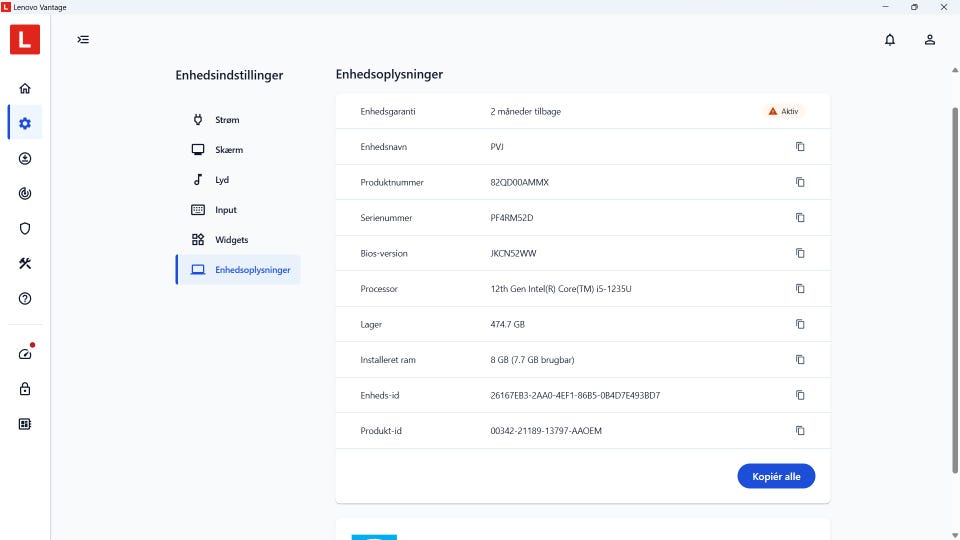Screen dimensions: 960x540
Task: Click the Enhedsindstillinger heading
Action: [229, 75]
